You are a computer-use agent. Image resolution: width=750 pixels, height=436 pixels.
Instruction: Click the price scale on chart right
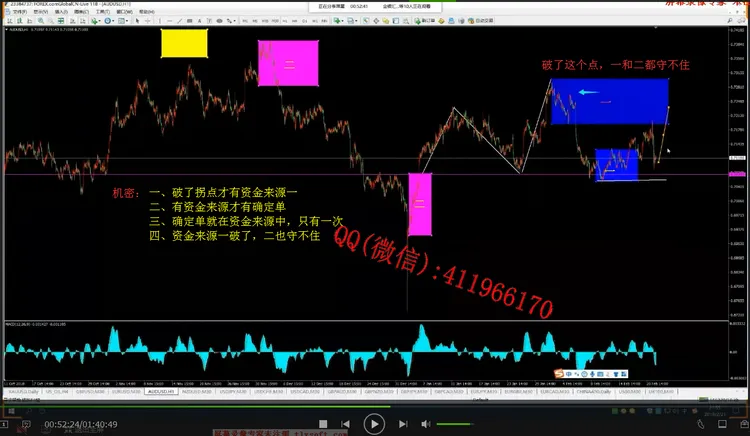tap(737, 172)
